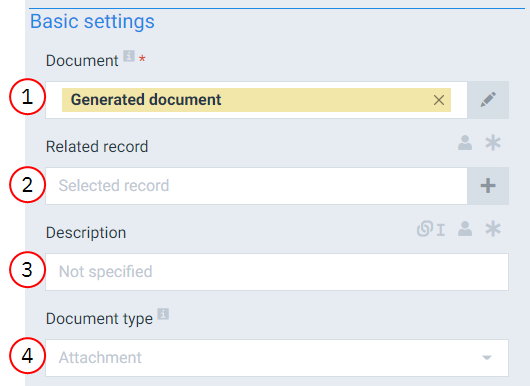
Task: Click the link text icon above Description
Action: pos(431,229)
